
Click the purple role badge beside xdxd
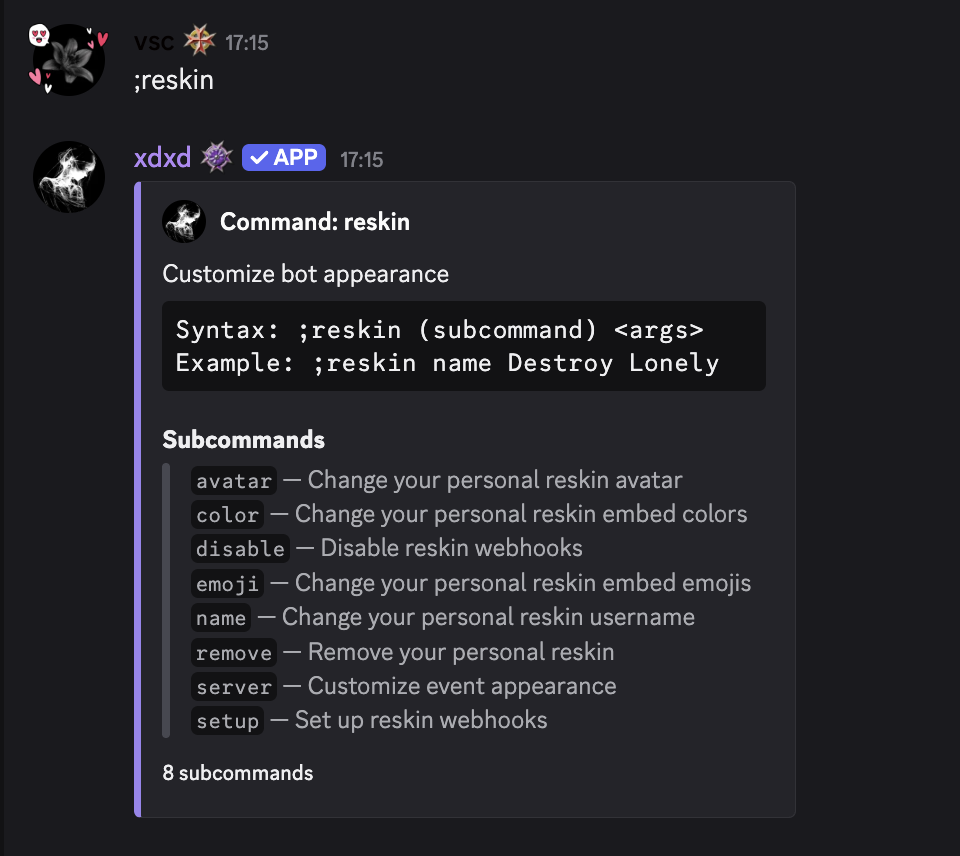click(x=216, y=158)
